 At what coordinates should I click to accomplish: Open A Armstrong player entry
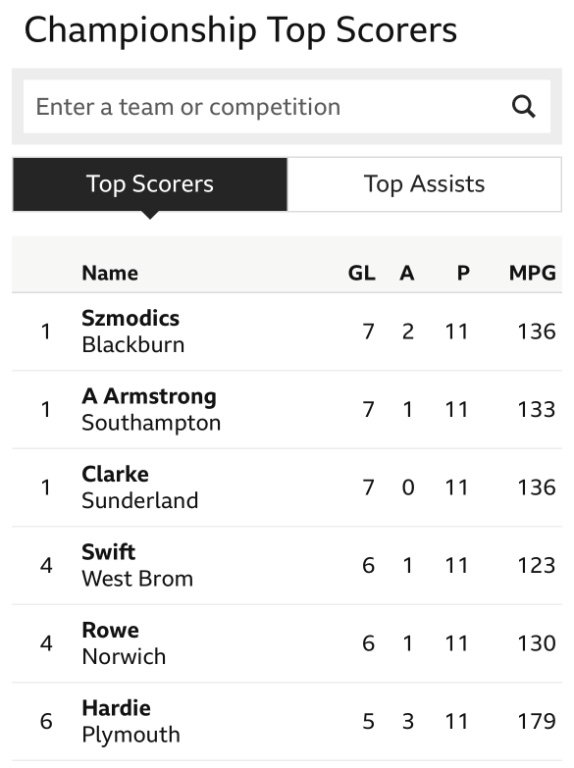(149, 396)
